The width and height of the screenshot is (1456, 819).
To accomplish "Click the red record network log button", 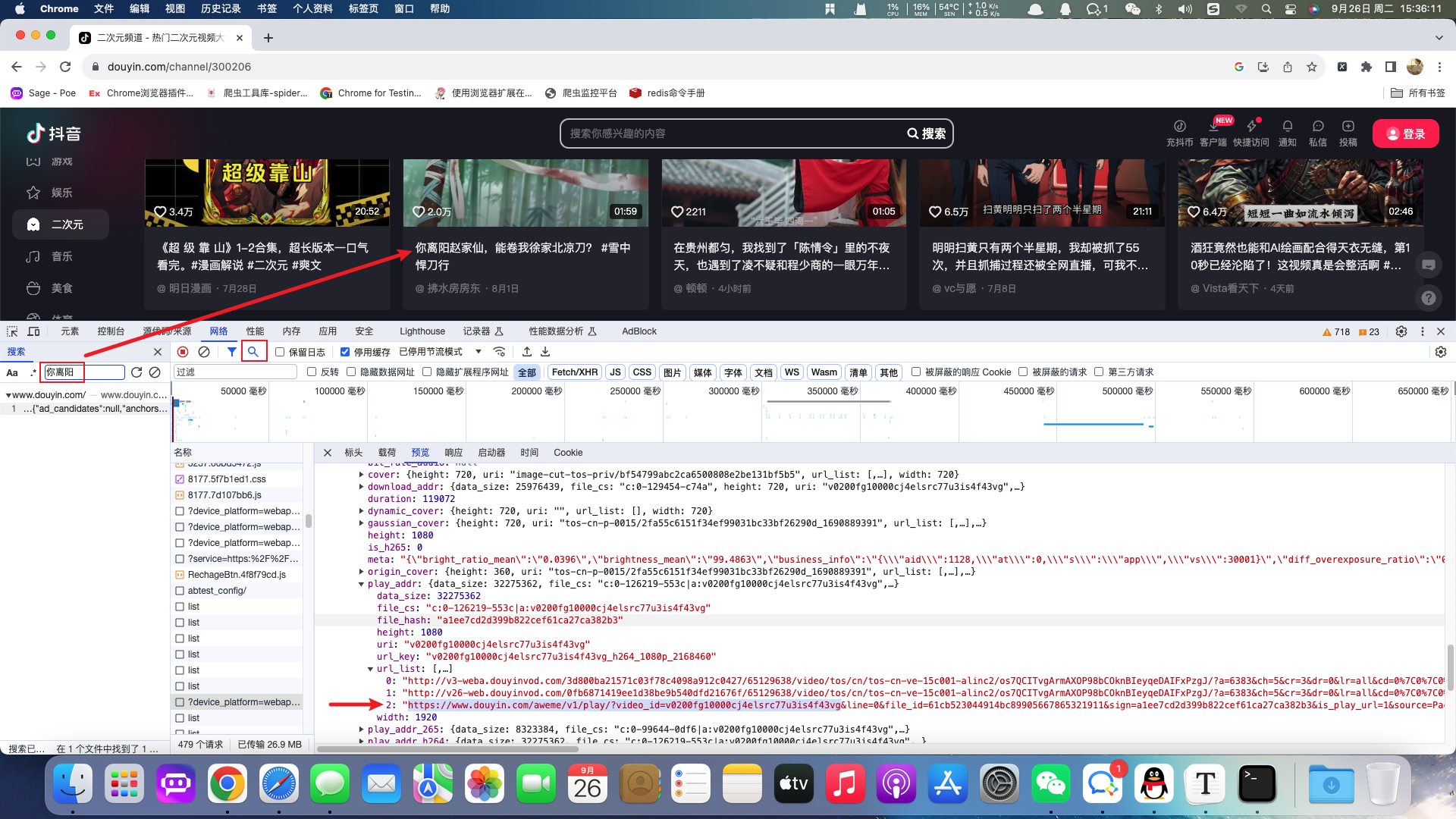I will (x=183, y=352).
